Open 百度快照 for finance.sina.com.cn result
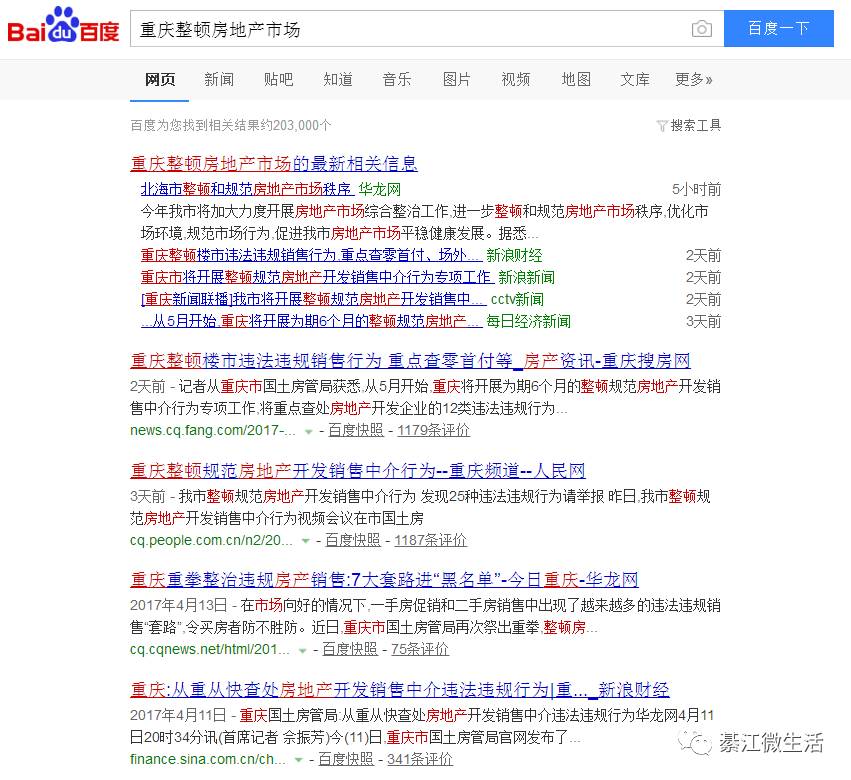Image resolution: width=851 pixels, height=780 pixels. (x=346, y=759)
